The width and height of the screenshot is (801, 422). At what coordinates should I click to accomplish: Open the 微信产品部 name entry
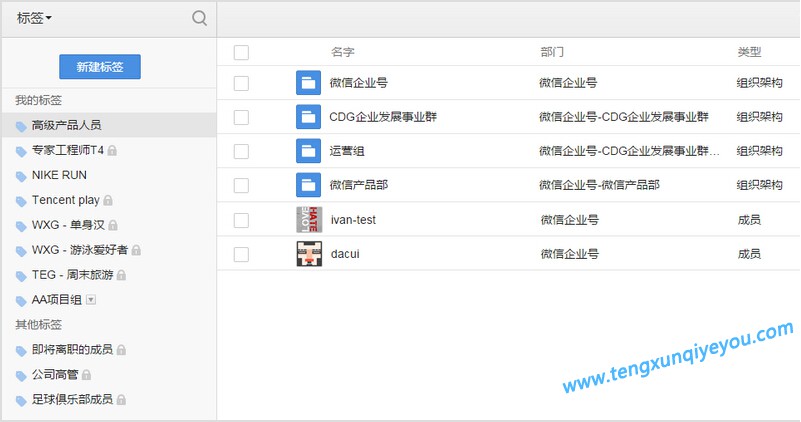pos(359,185)
